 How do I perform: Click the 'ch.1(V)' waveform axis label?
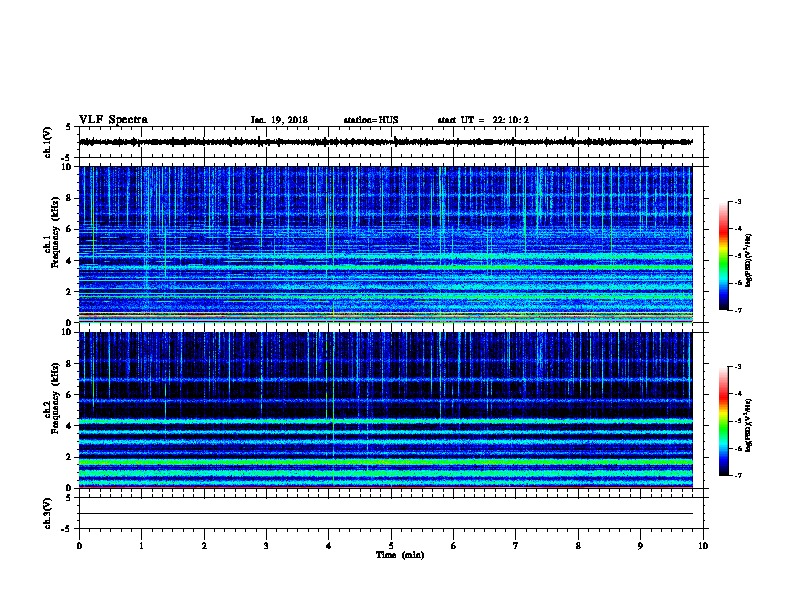(47, 142)
